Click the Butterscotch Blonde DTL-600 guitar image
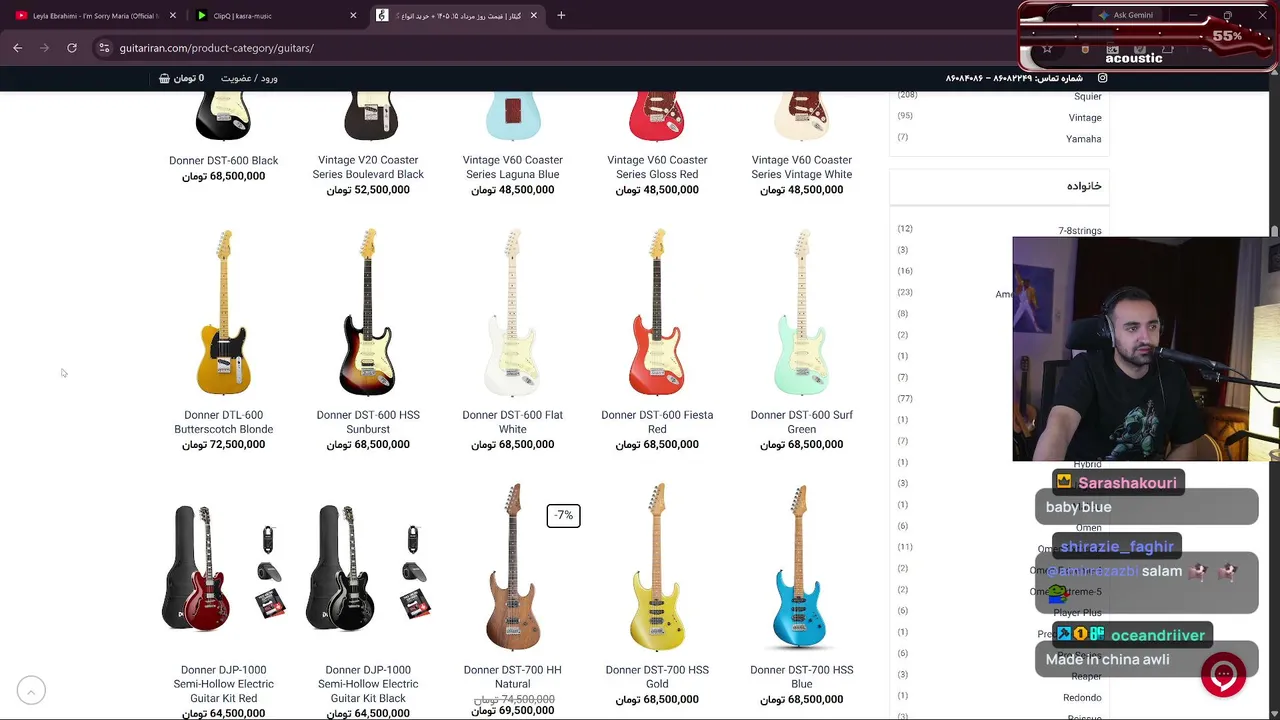This screenshot has width=1280, height=720. click(224, 313)
